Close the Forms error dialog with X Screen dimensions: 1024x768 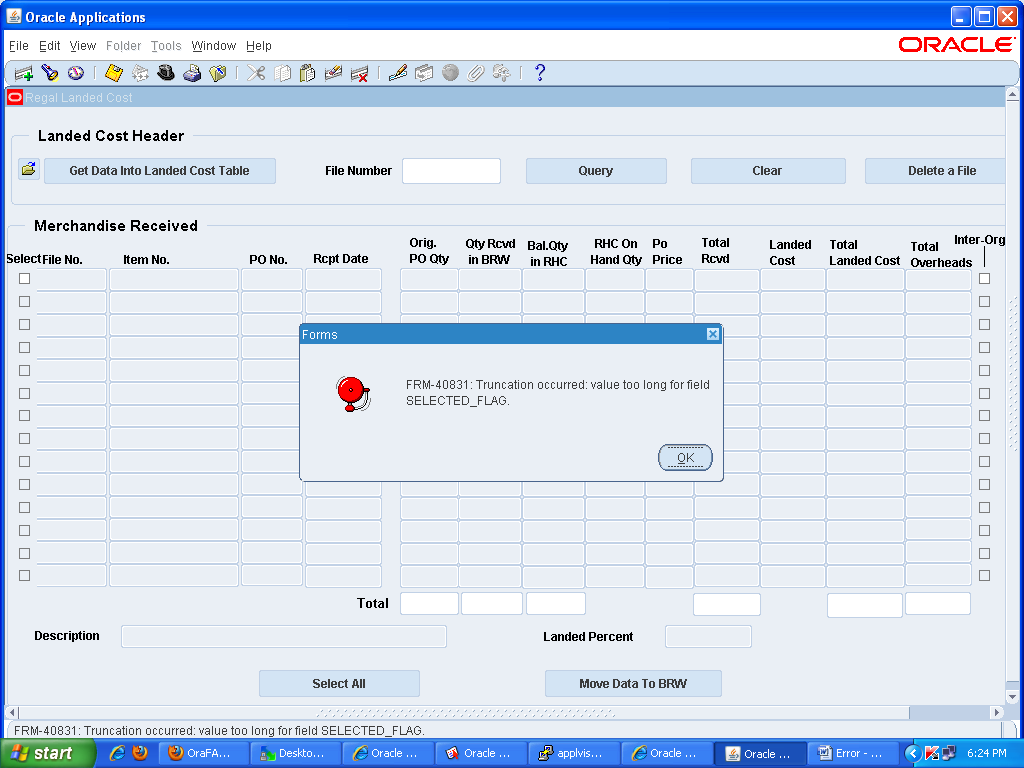(x=713, y=334)
